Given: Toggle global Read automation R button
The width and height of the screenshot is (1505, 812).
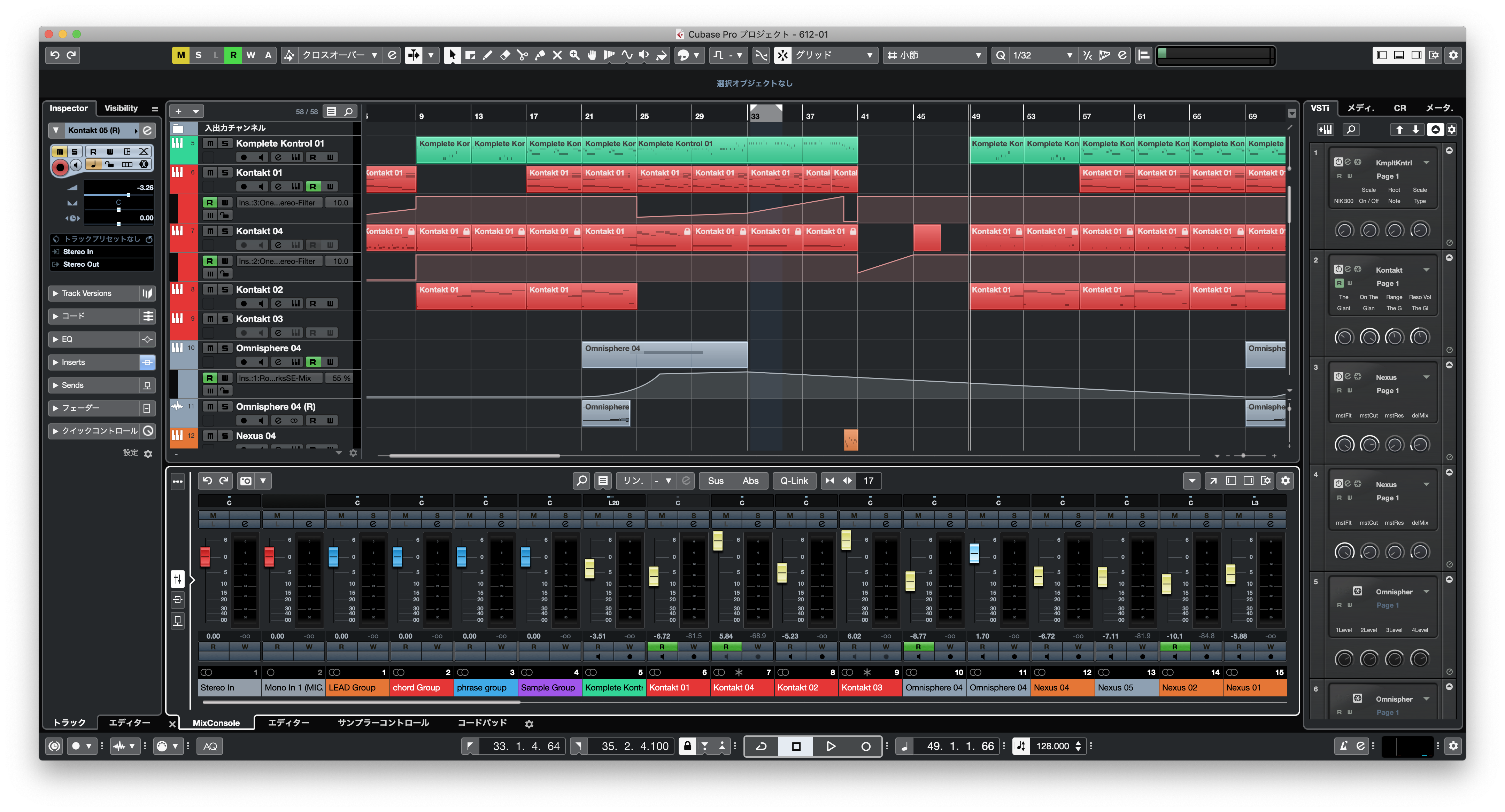Looking at the screenshot, I should [x=233, y=55].
